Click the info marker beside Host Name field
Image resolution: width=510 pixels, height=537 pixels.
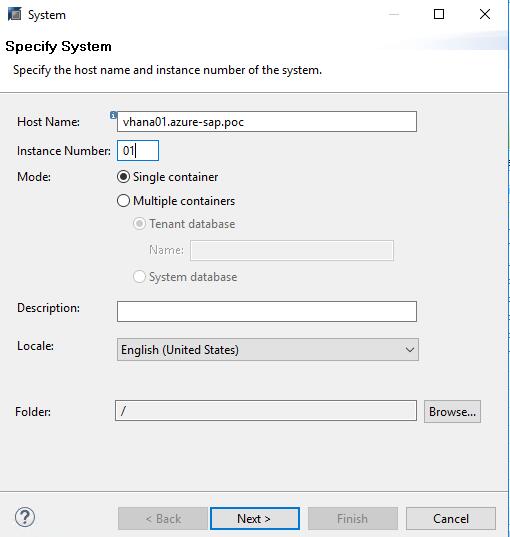pos(113,115)
